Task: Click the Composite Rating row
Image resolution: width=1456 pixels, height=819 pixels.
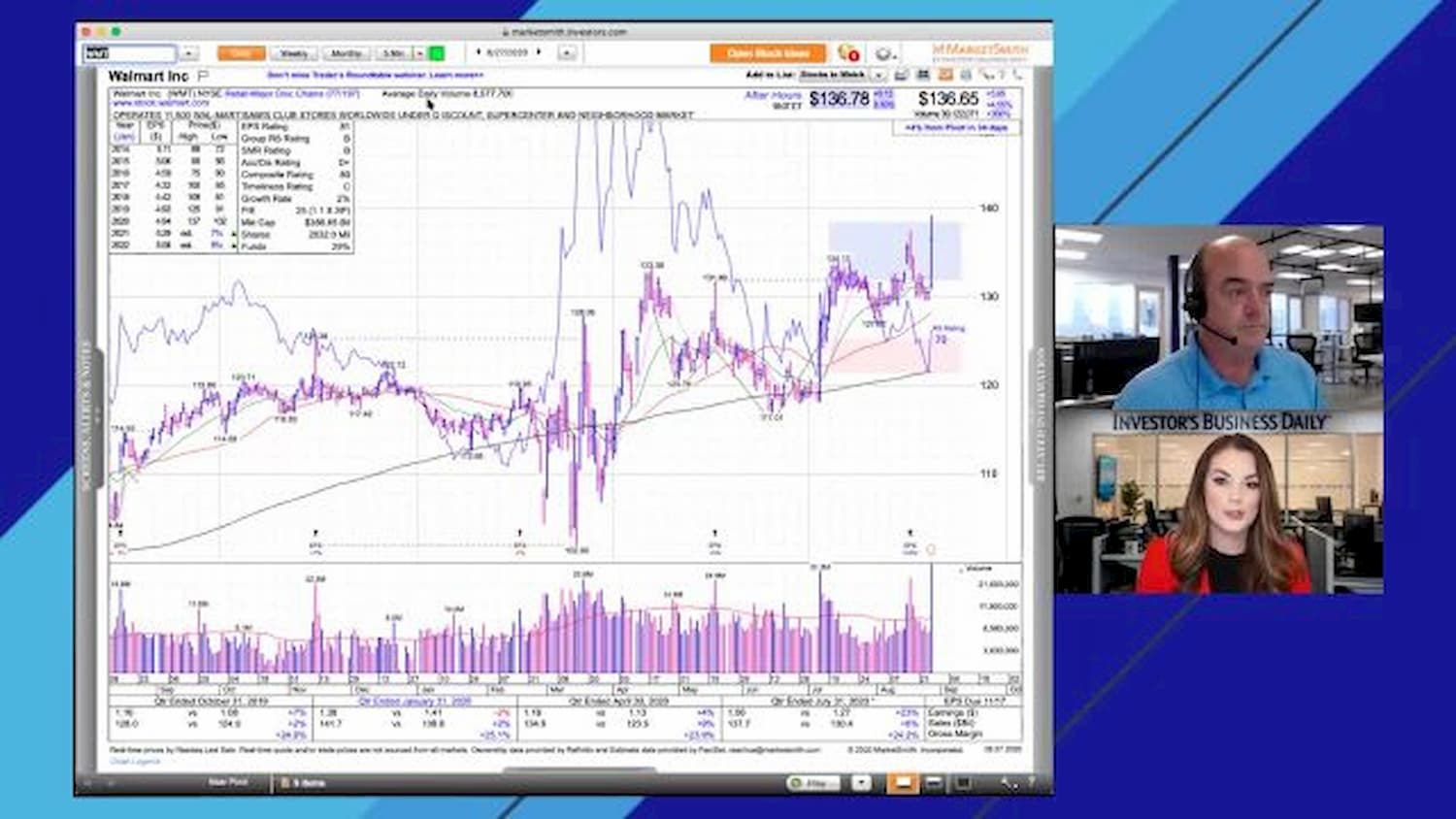Action: (295, 175)
